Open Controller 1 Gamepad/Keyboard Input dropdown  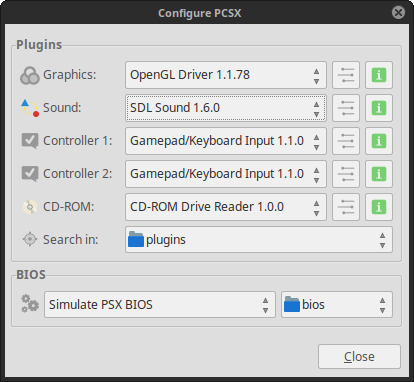click(x=226, y=141)
